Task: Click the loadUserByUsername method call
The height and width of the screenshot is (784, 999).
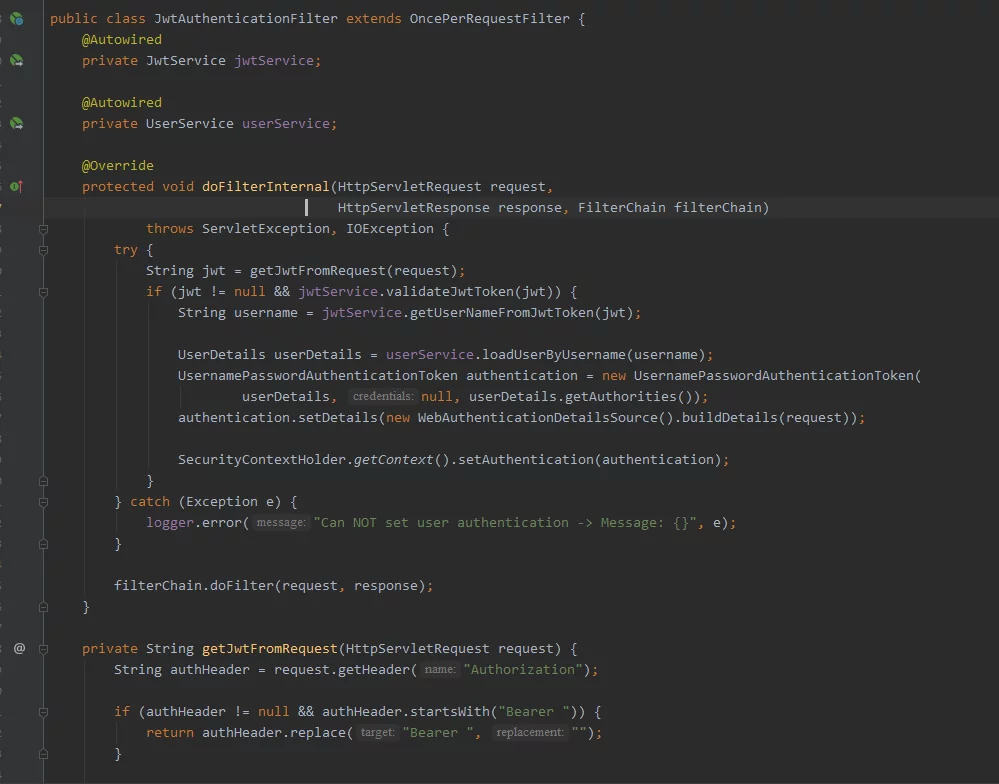Action: point(550,355)
